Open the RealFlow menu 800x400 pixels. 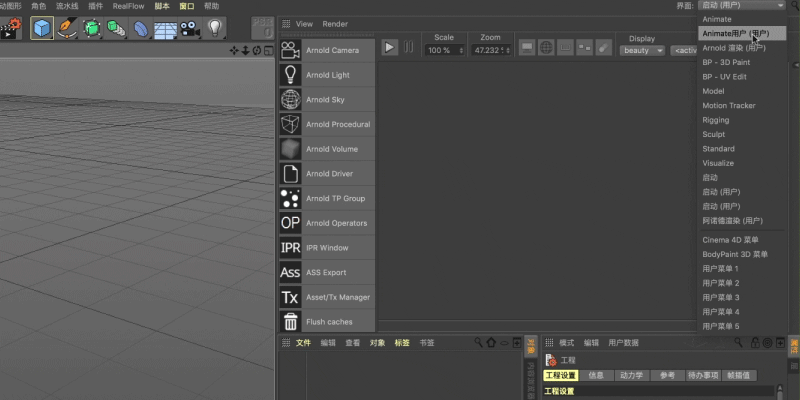[x=129, y=6]
